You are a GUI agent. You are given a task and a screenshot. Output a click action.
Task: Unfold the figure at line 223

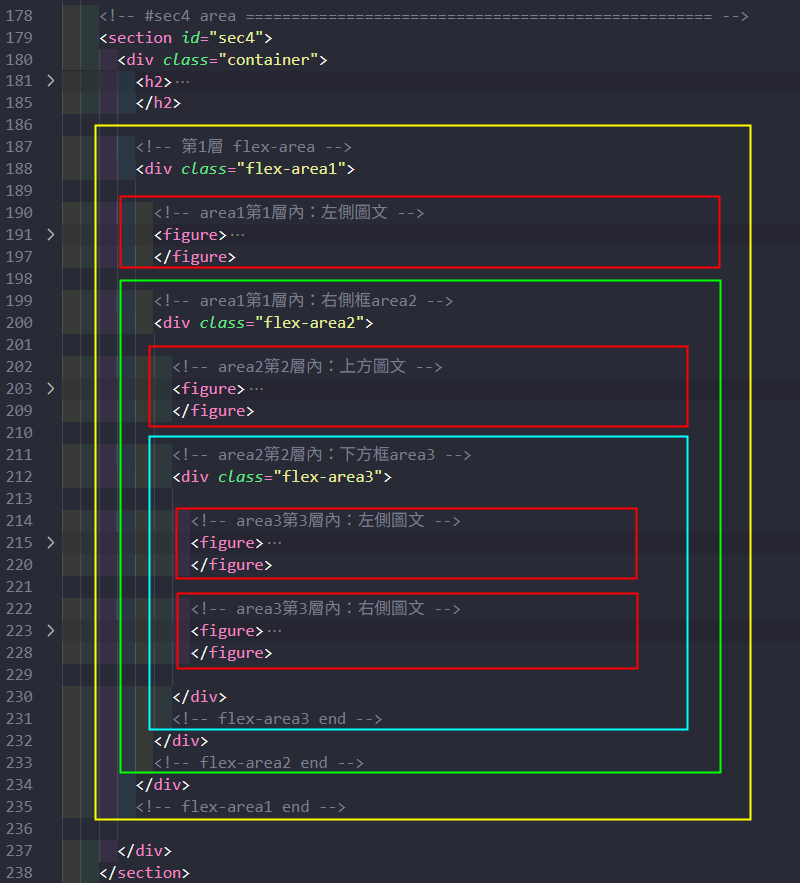(50, 631)
